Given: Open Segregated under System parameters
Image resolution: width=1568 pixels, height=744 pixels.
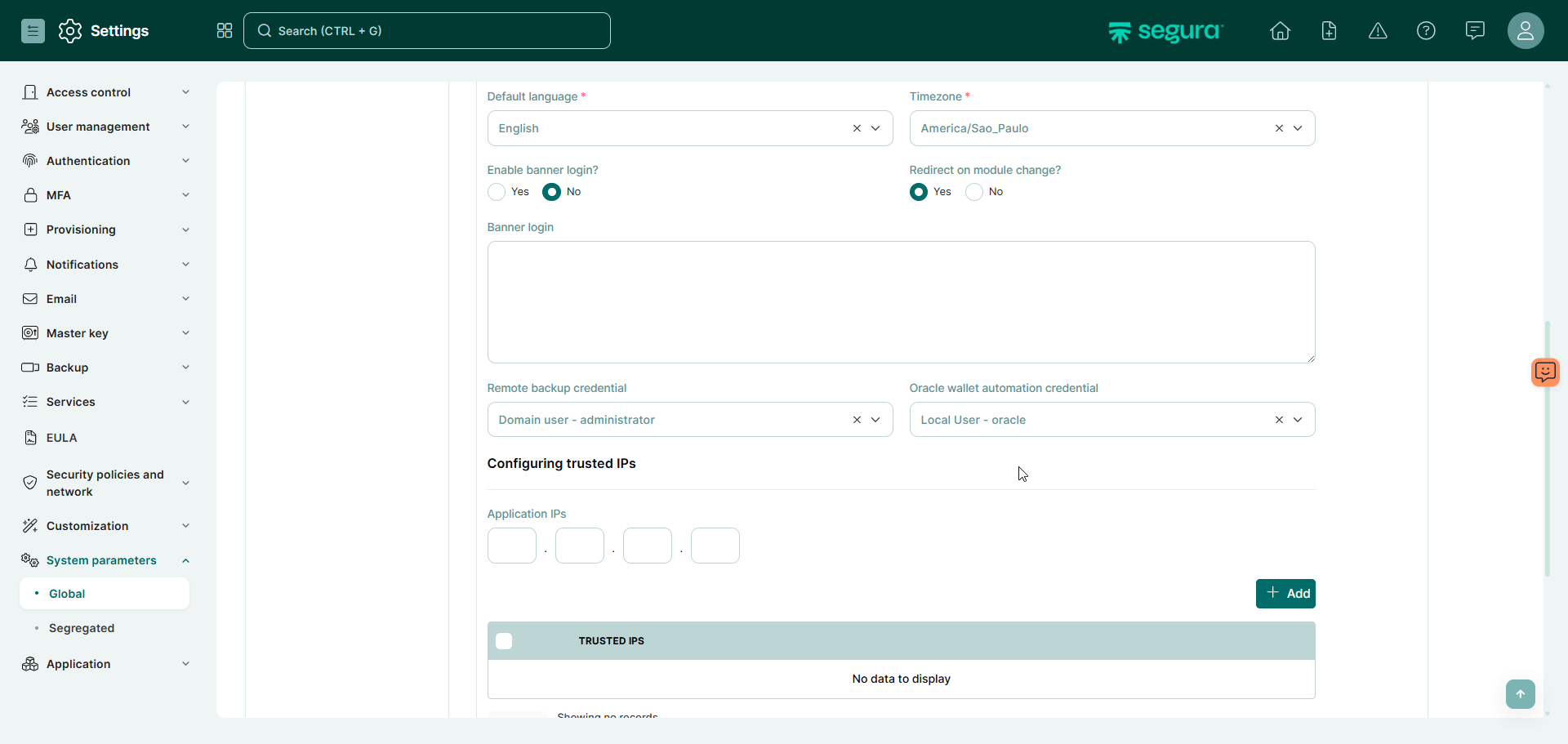Looking at the screenshot, I should pos(82,628).
